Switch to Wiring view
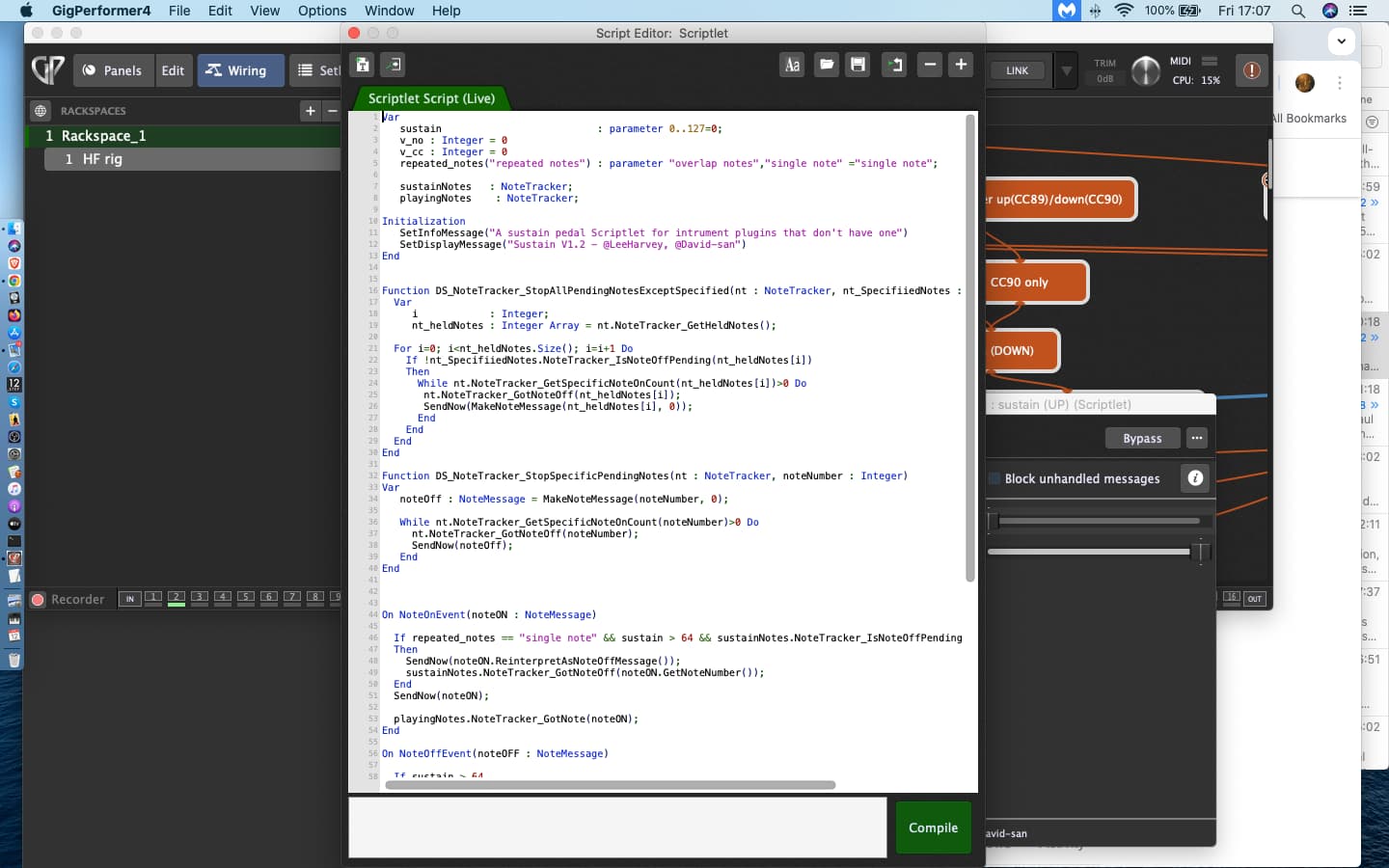Viewport: 1389px width, 868px height. [x=240, y=70]
